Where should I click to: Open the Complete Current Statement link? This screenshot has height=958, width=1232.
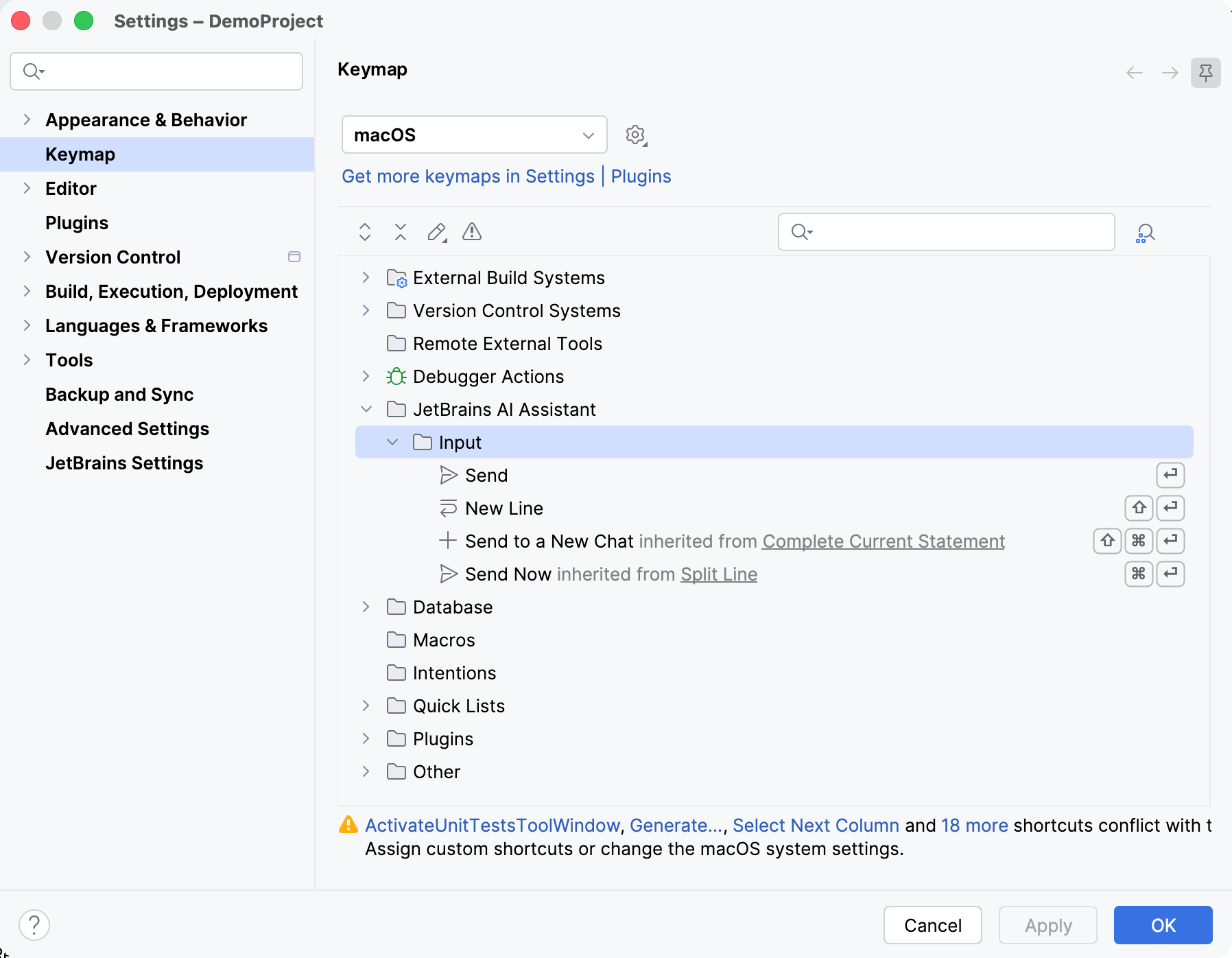[884, 541]
